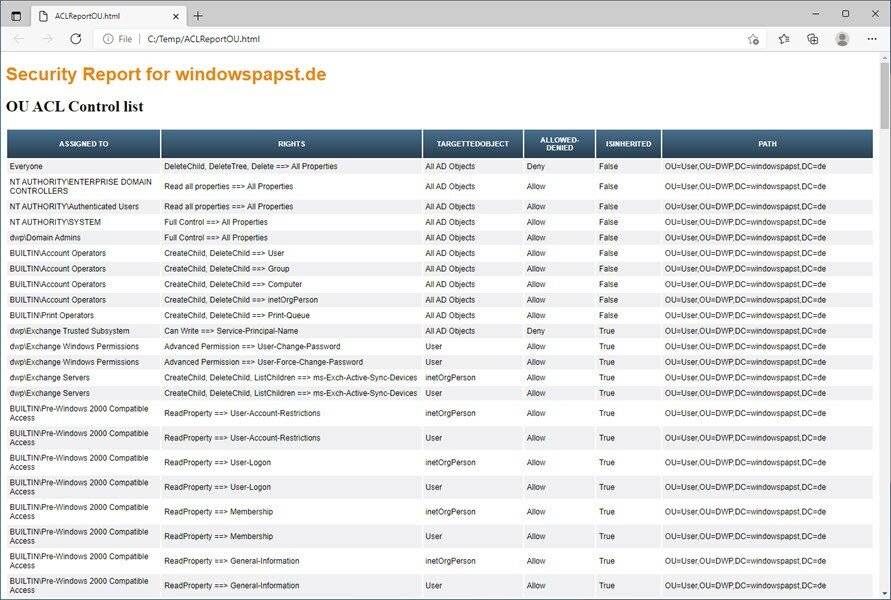This screenshot has height=600, width=891.
Task: Click the address bar with C:/Temp path
Action: pyautogui.click(x=400, y=39)
